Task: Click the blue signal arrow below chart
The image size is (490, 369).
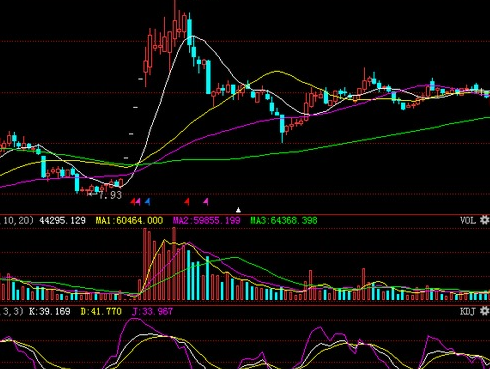Action: [147, 201]
